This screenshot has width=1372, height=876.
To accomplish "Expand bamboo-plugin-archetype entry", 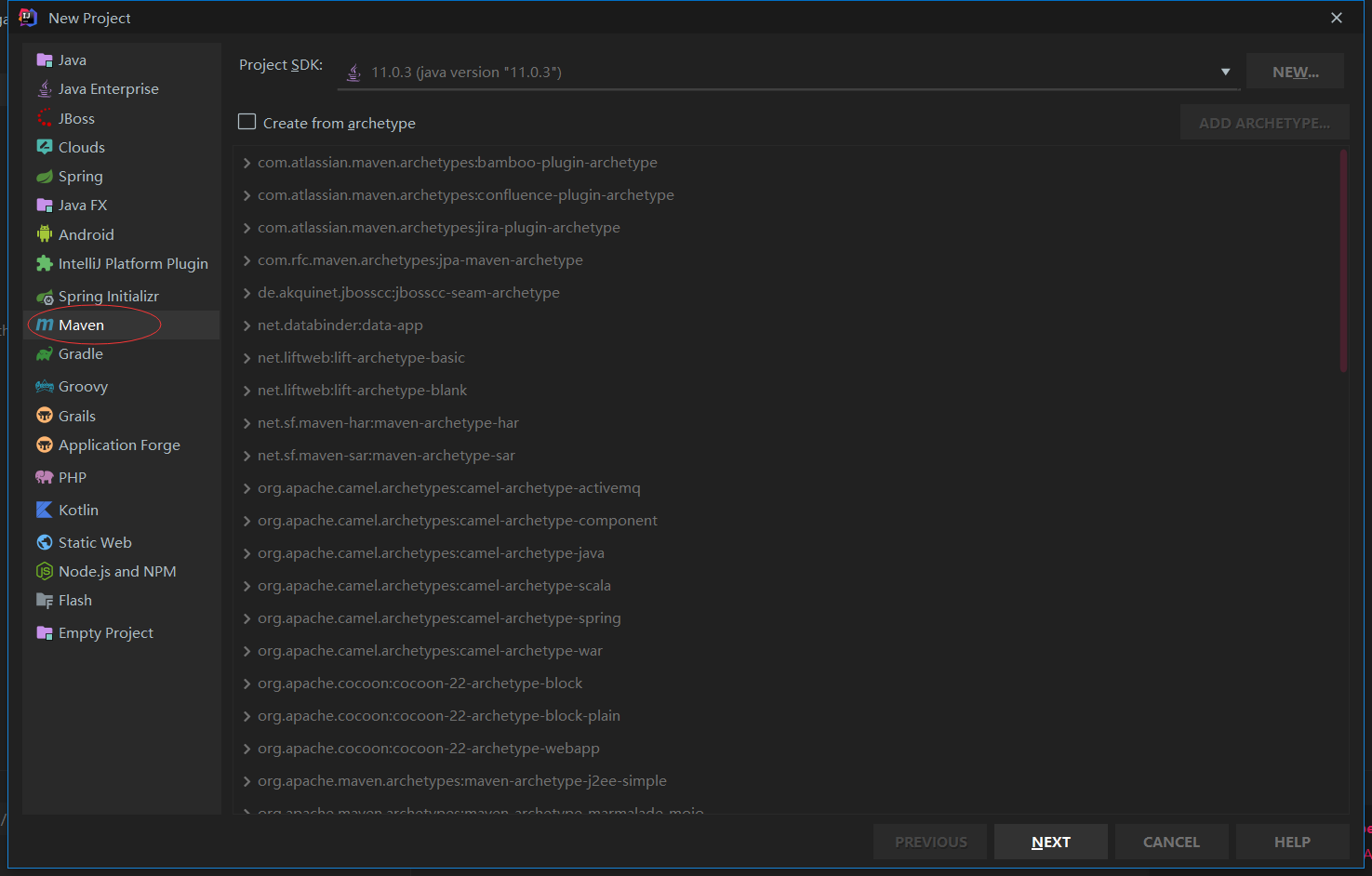I will tap(246, 163).
